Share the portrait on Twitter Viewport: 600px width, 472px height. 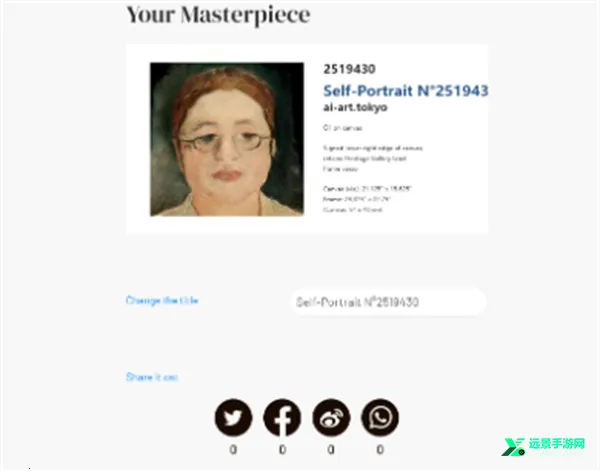pyautogui.click(x=233, y=417)
